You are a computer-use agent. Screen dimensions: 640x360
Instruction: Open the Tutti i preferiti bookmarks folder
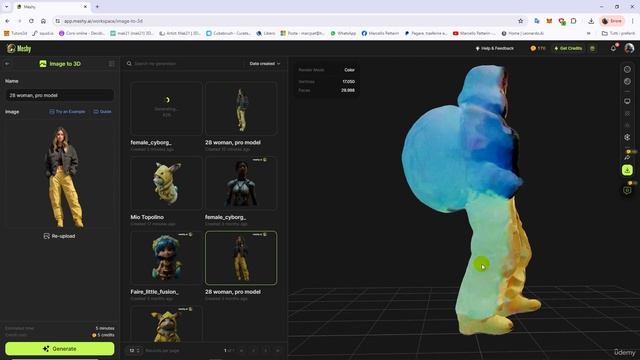(x=618, y=33)
